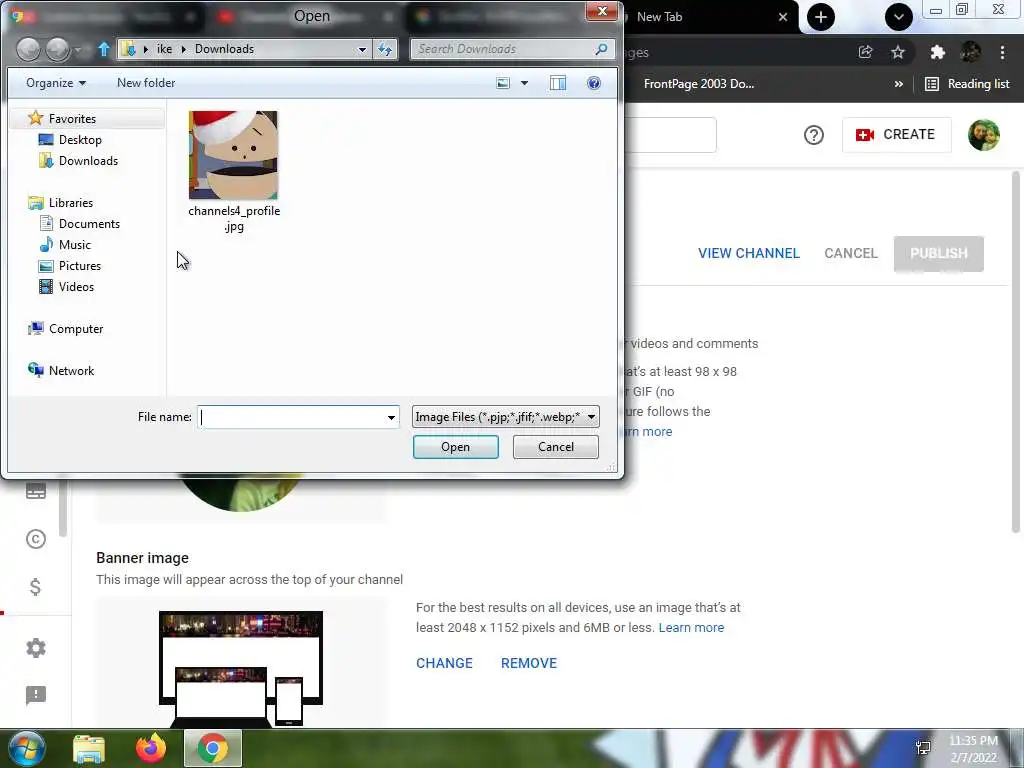Screen dimensions: 1024x768
Task: Click VIEW CHANNEL link
Action: tap(748, 253)
